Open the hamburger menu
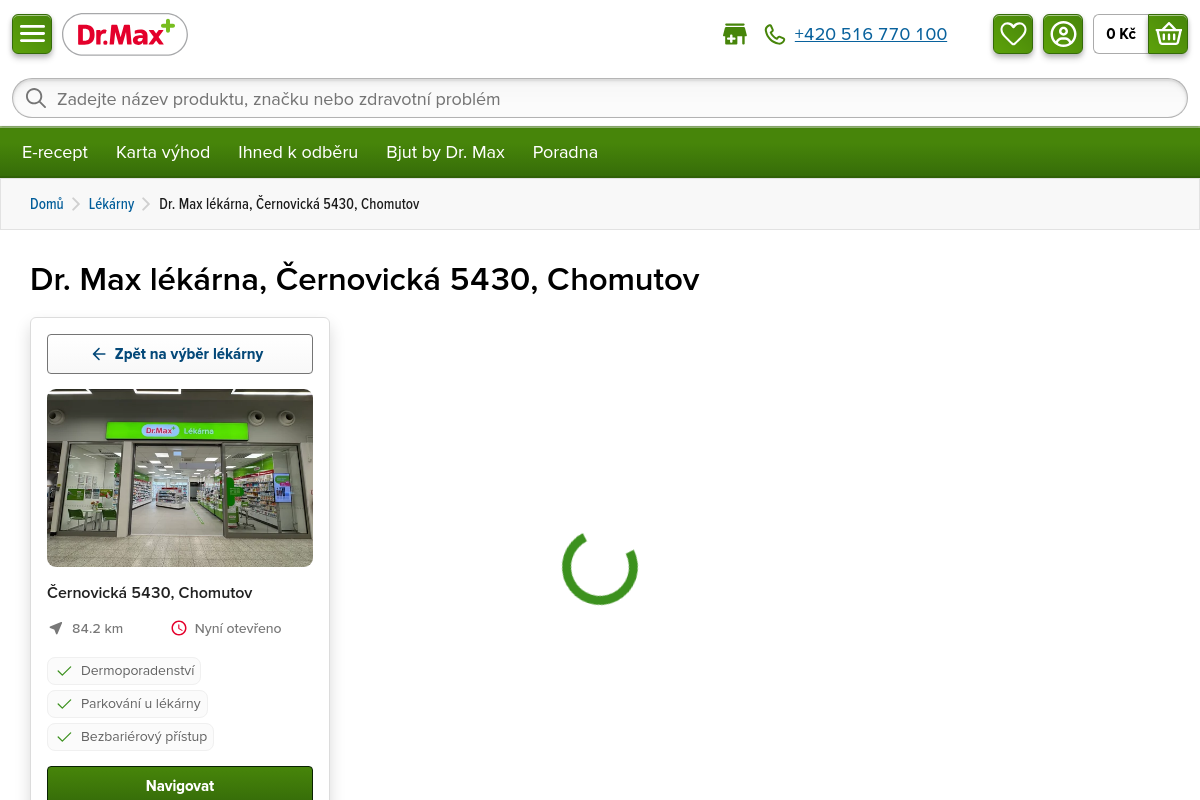Viewport: 1200px width, 800px height. tap(32, 34)
